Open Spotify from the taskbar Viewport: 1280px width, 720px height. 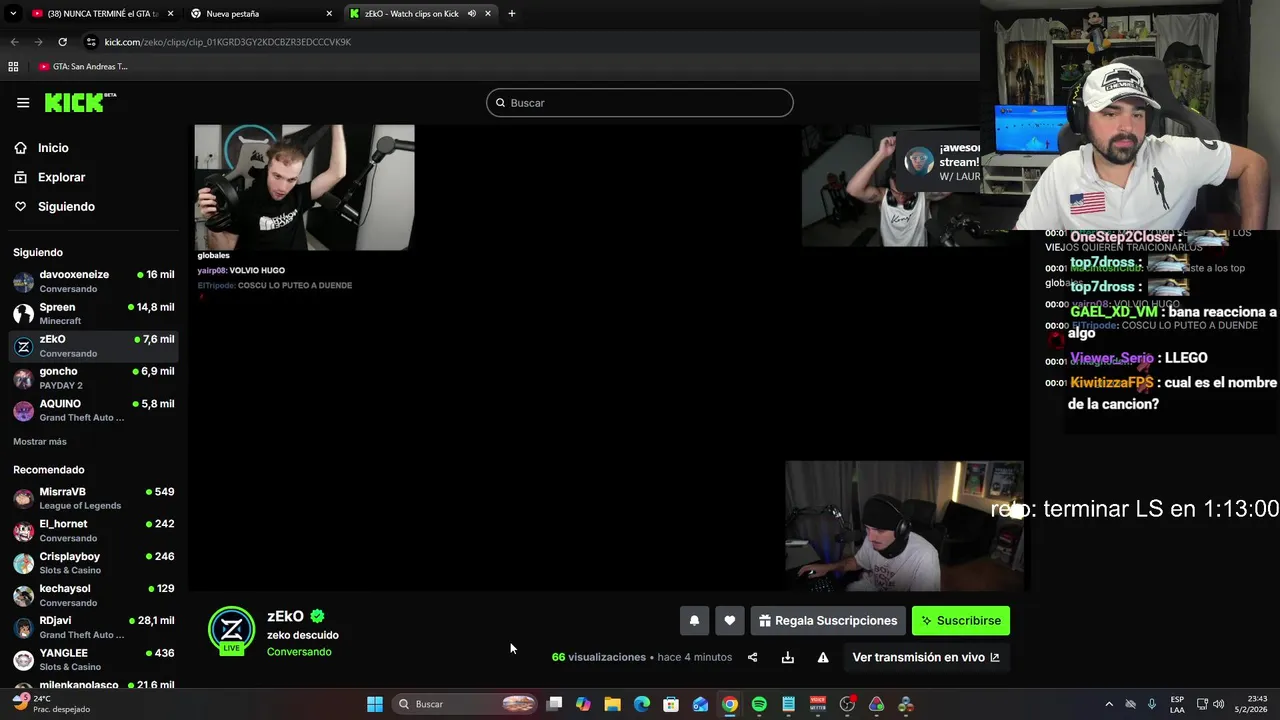759,704
